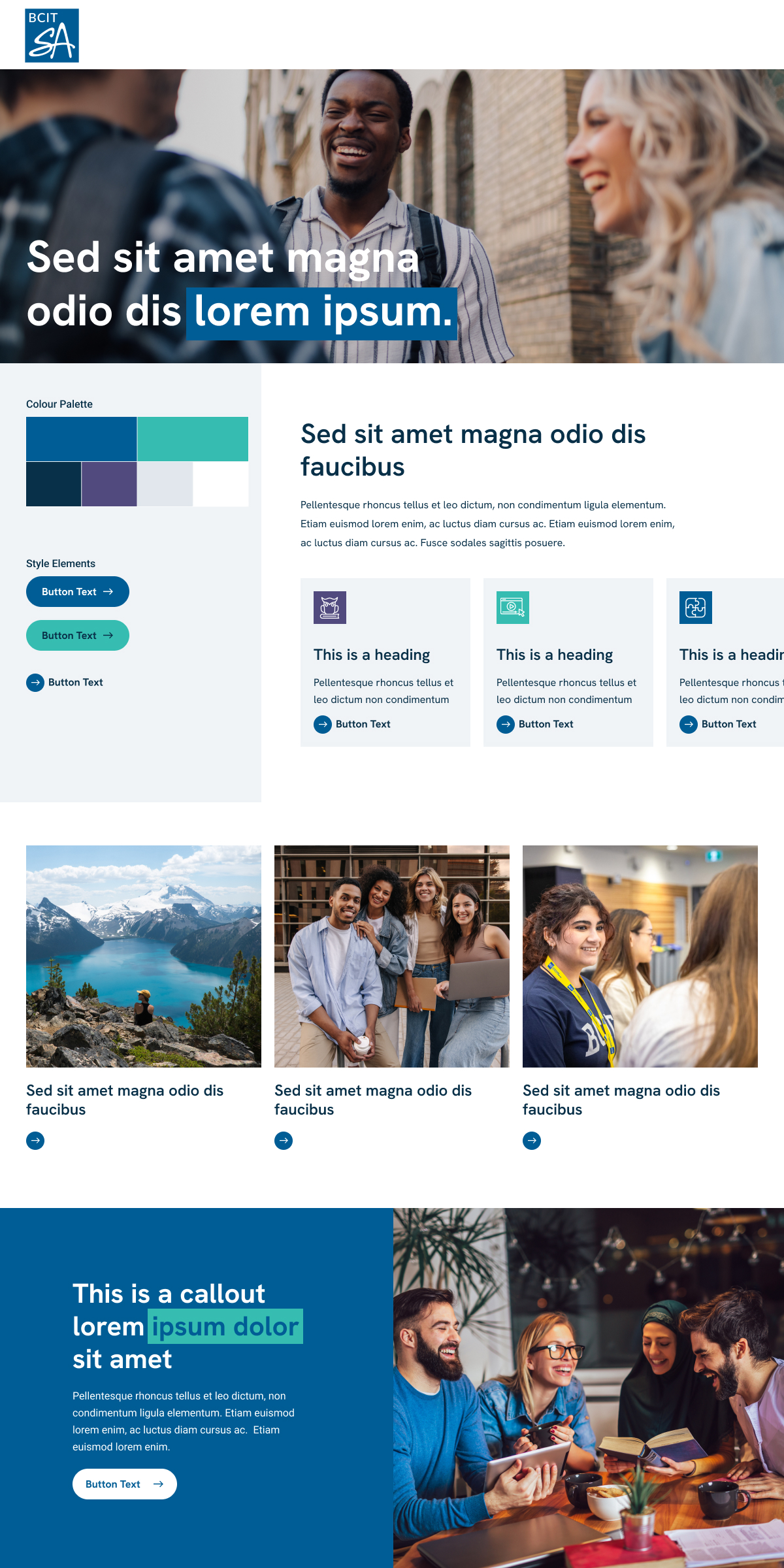This screenshot has width=784, height=1568.
Task: Click Button Text link in puzzle card
Action: pyautogui.click(x=718, y=724)
